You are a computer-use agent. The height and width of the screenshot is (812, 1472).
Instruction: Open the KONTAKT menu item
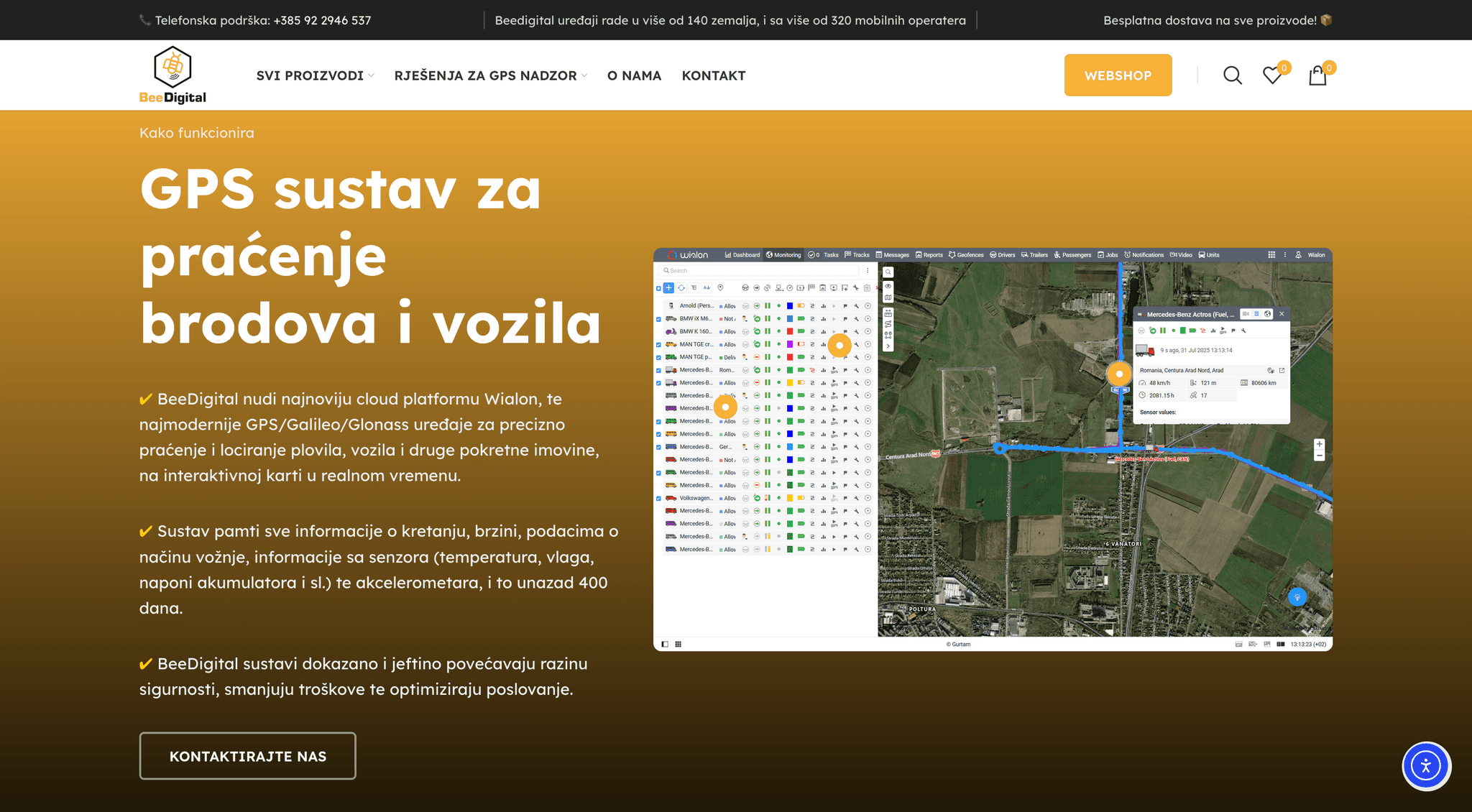(713, 75)
